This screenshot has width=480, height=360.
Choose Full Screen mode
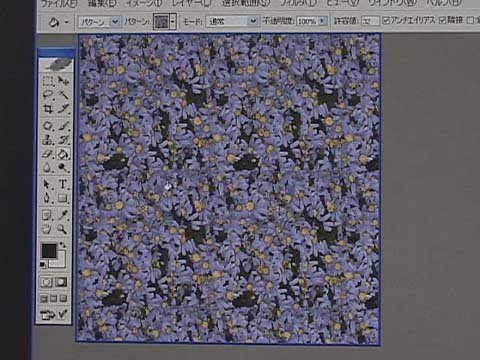point(63,298)
